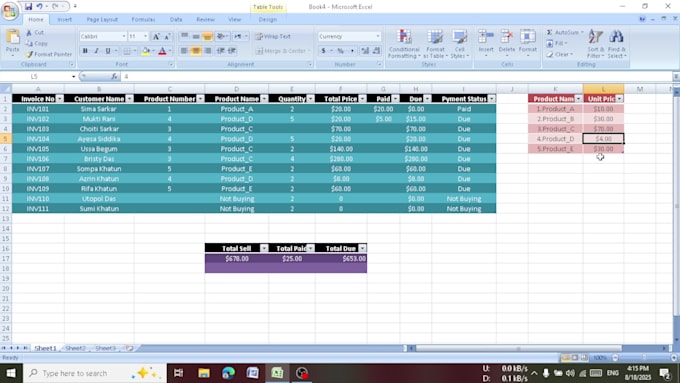Switch to Sheet3 worksheet
The image size is (680, 383).
105,348
